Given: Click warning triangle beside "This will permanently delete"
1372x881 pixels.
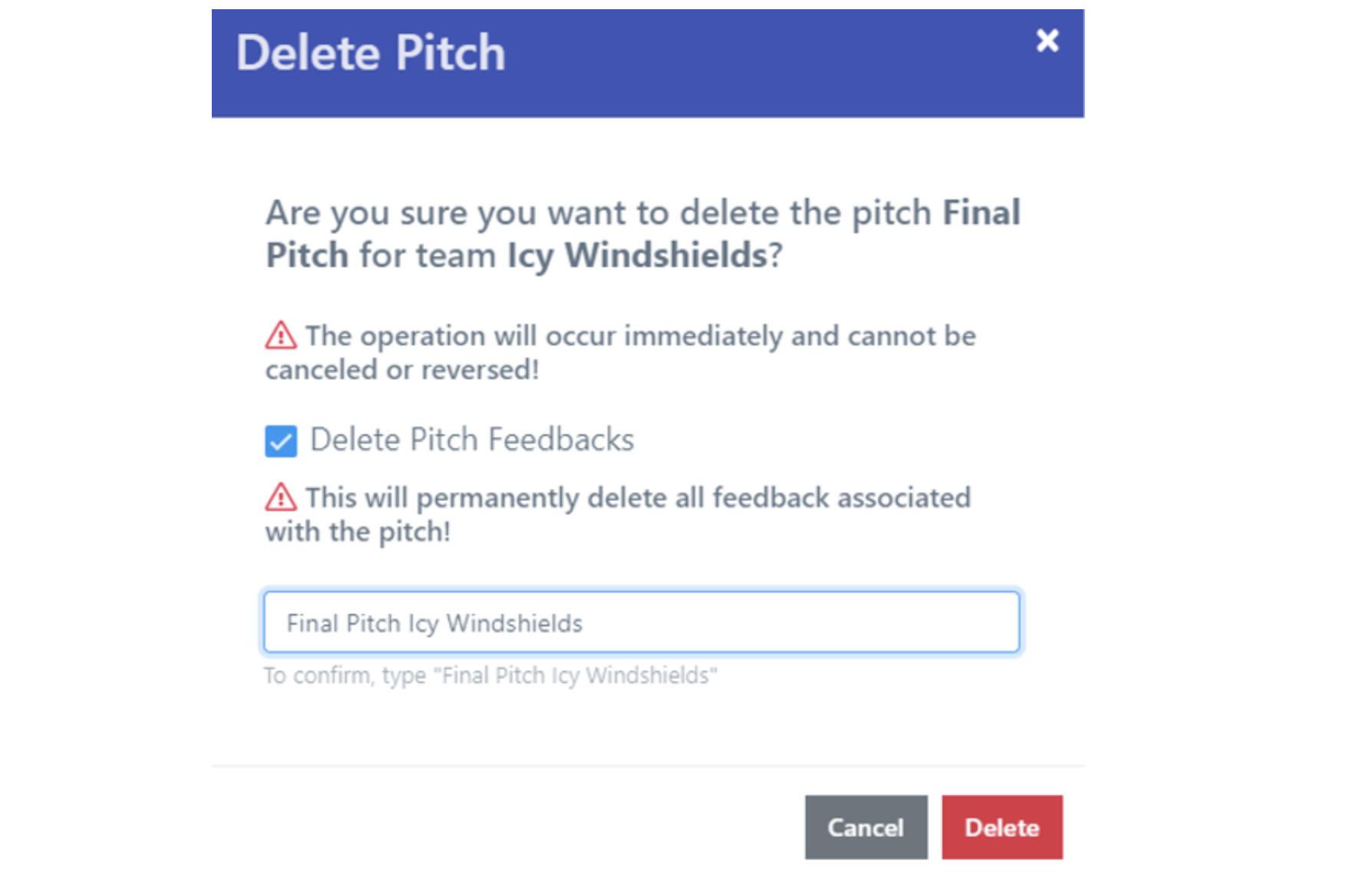Looking at the screenshot, I should click(x=281, y=497).
